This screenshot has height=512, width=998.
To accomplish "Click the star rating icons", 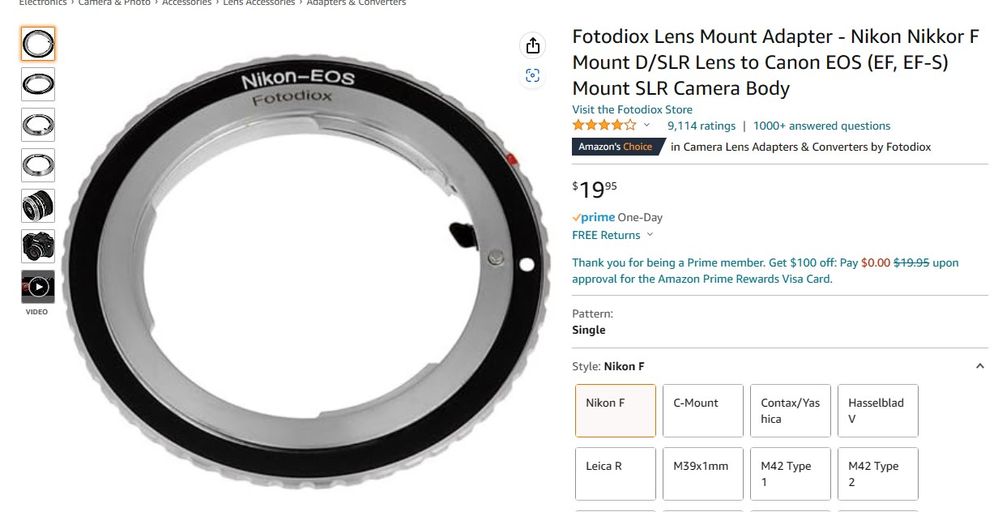I will 604,126.
